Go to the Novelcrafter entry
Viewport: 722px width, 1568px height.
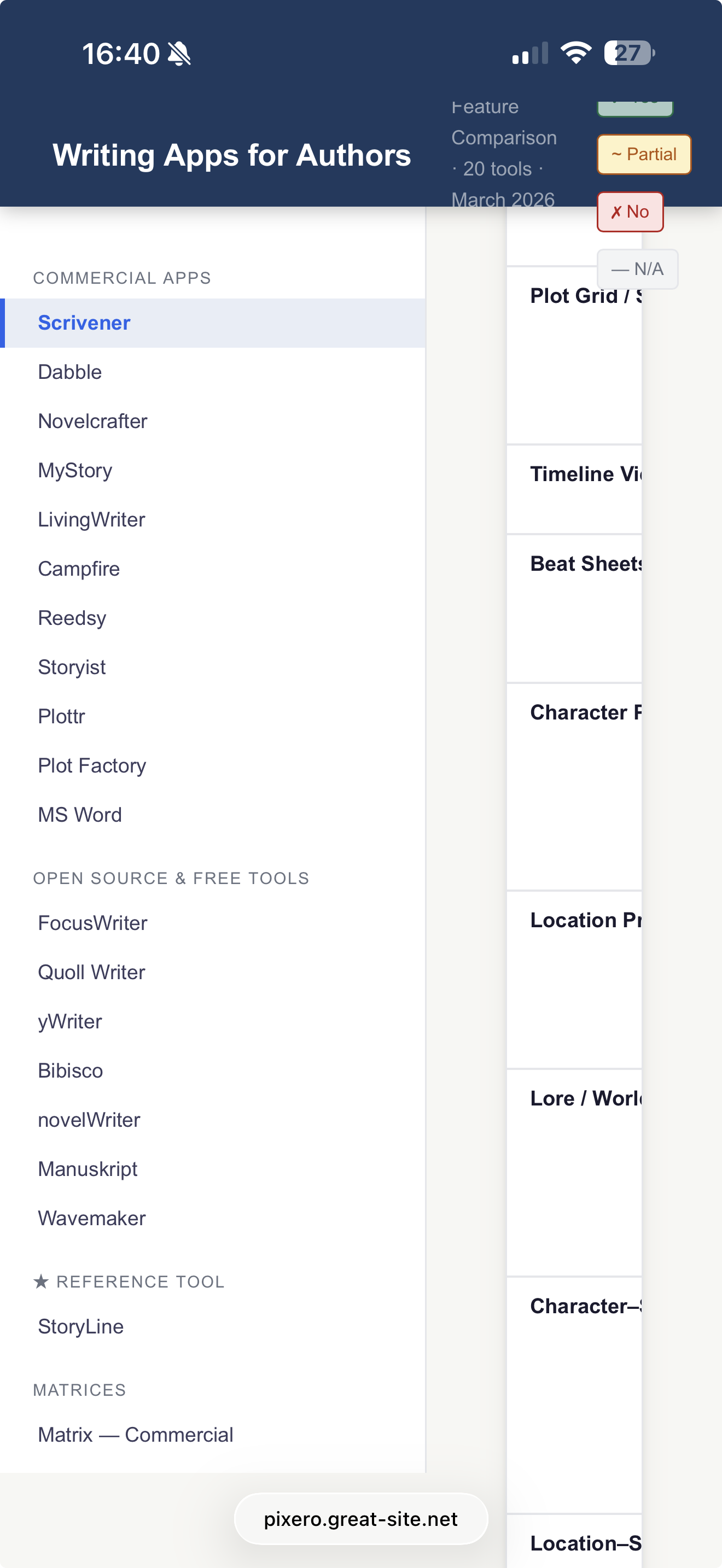click(x=92, y=421)
